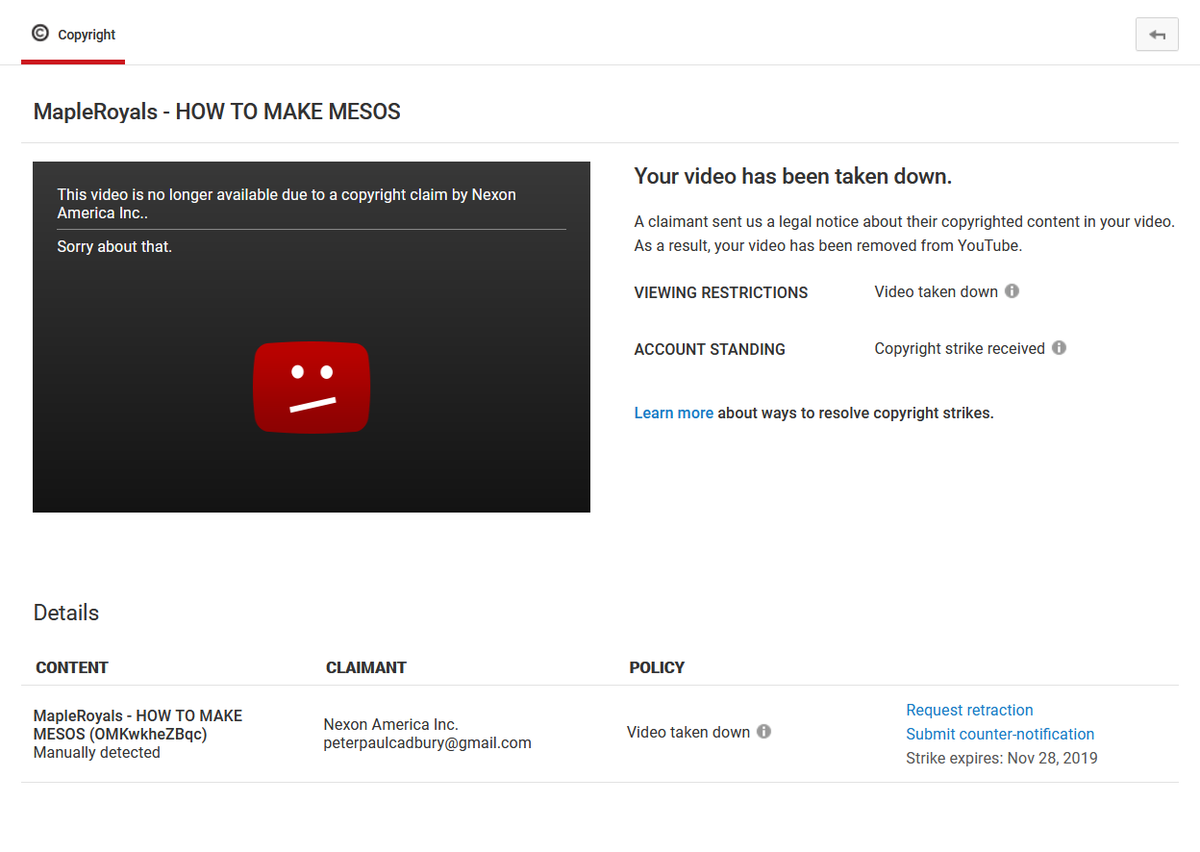Open Learn more about copyright strikes
Image resolution: width=1200 pixels, height=852 pixels.
pos(674,413)
